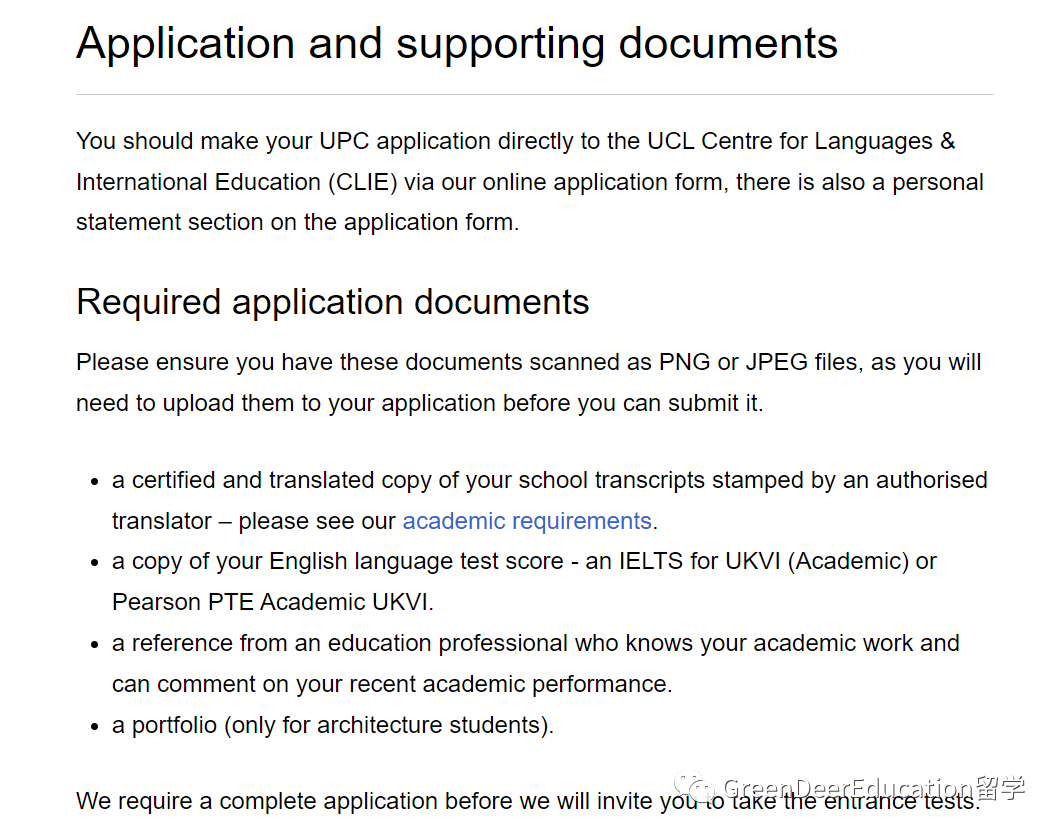Image resolution: width=1060 pixels, height=835 pixels.
Task: Click the horizontal divider below main heading
Action: click(x=534, y=95)
